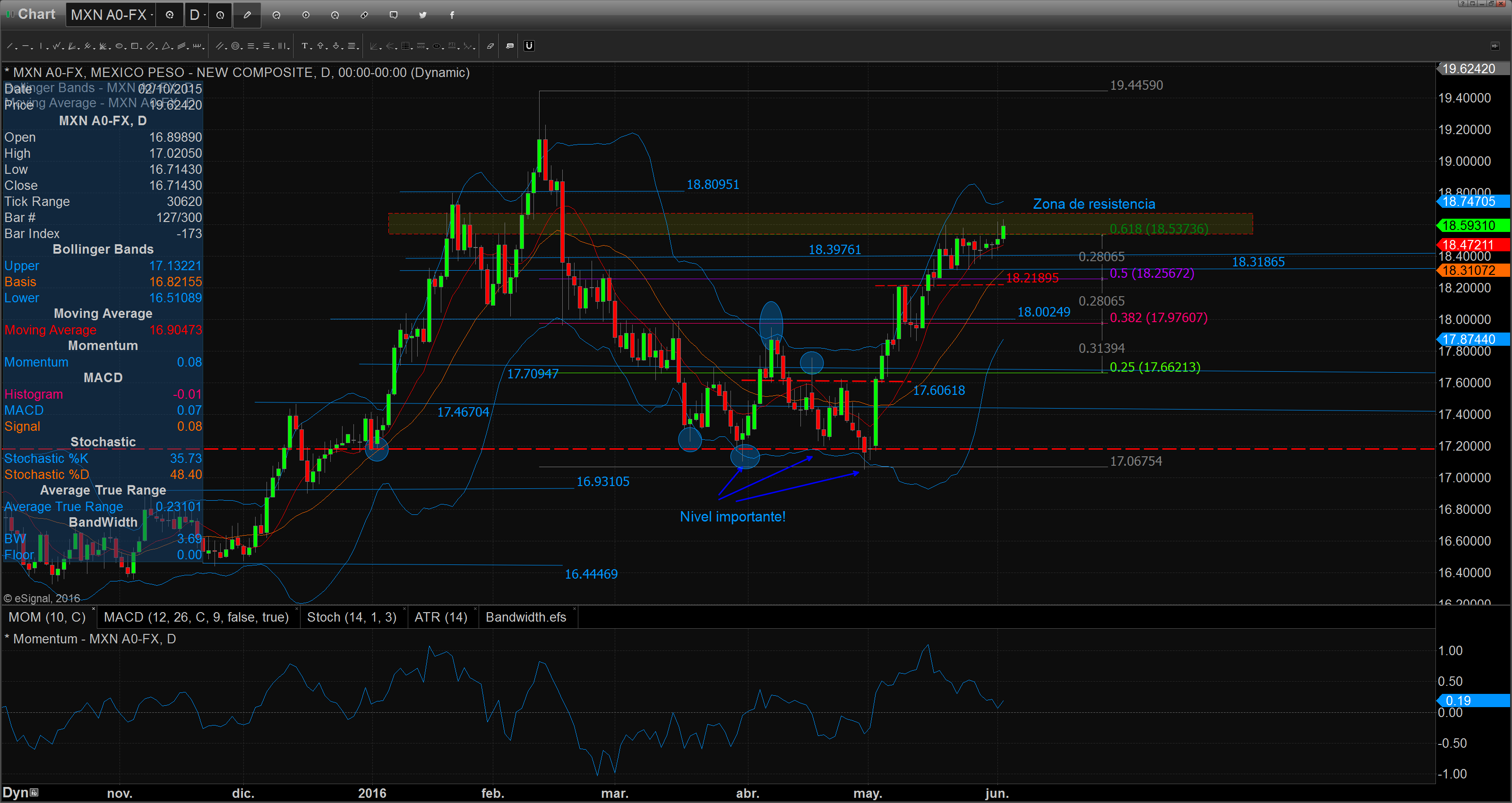Click the add comment lines icon

coord(510,46)
